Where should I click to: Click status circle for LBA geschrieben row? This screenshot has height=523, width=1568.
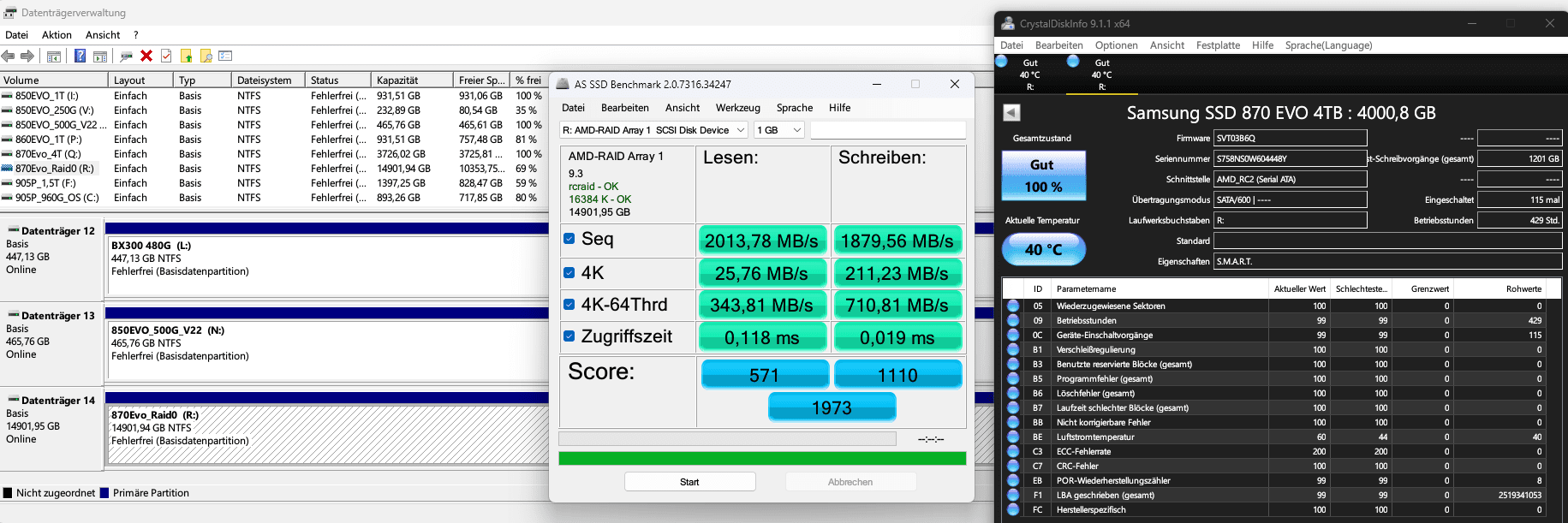[1013, 495]
